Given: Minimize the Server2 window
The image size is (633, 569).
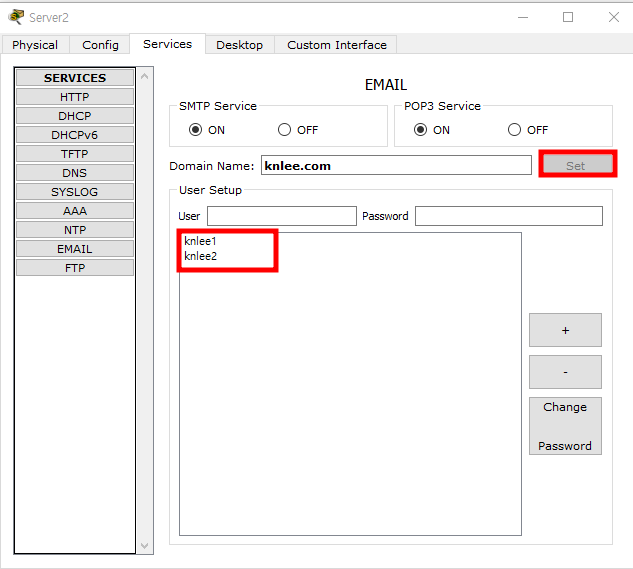Looking at the screenshot, I should pos(523,17).
